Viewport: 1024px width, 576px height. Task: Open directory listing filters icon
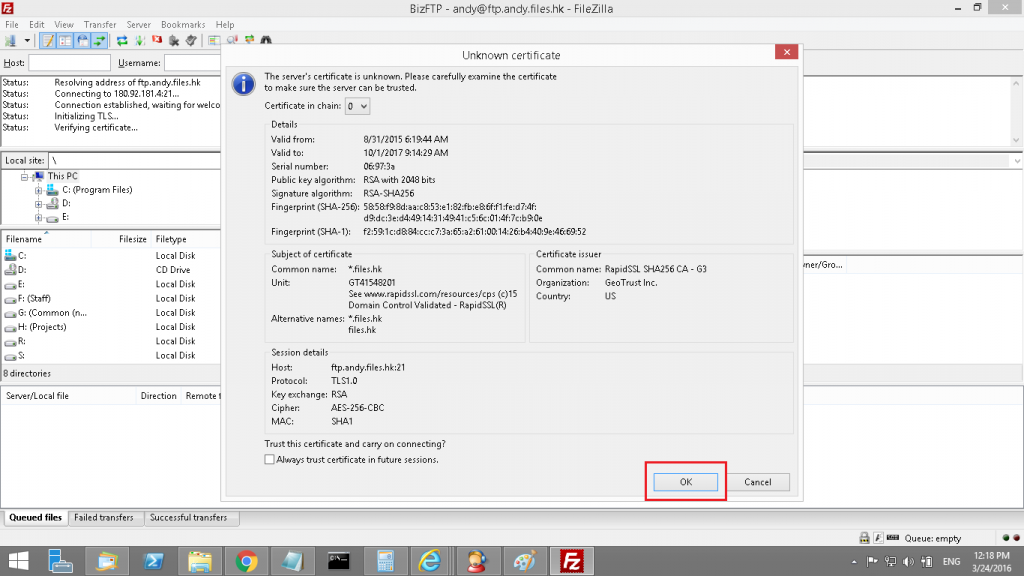point(214,40)
